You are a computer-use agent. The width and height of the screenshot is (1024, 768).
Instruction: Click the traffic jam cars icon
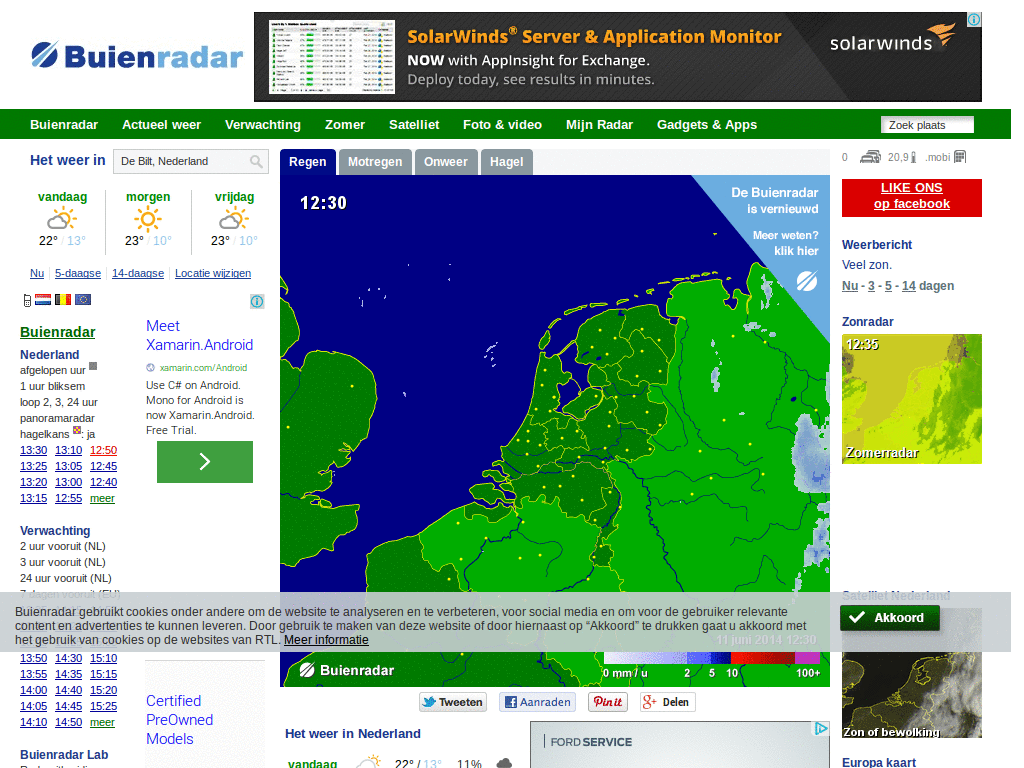(x=870, y=157)
